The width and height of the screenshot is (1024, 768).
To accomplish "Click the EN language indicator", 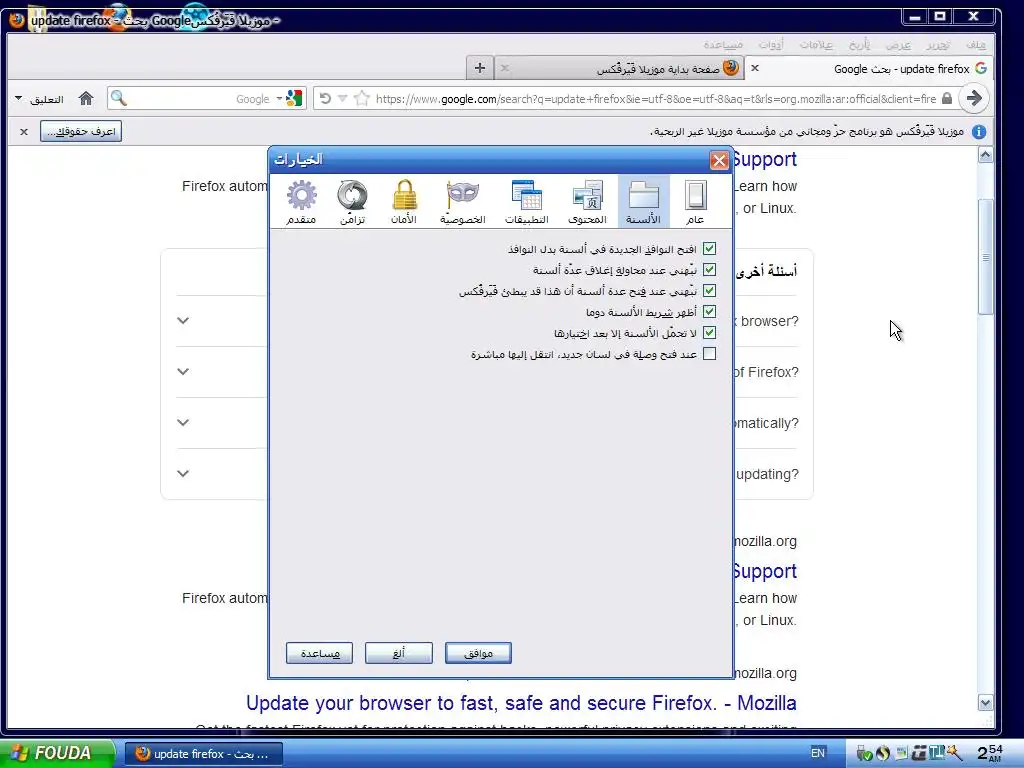I will [818, 753].
